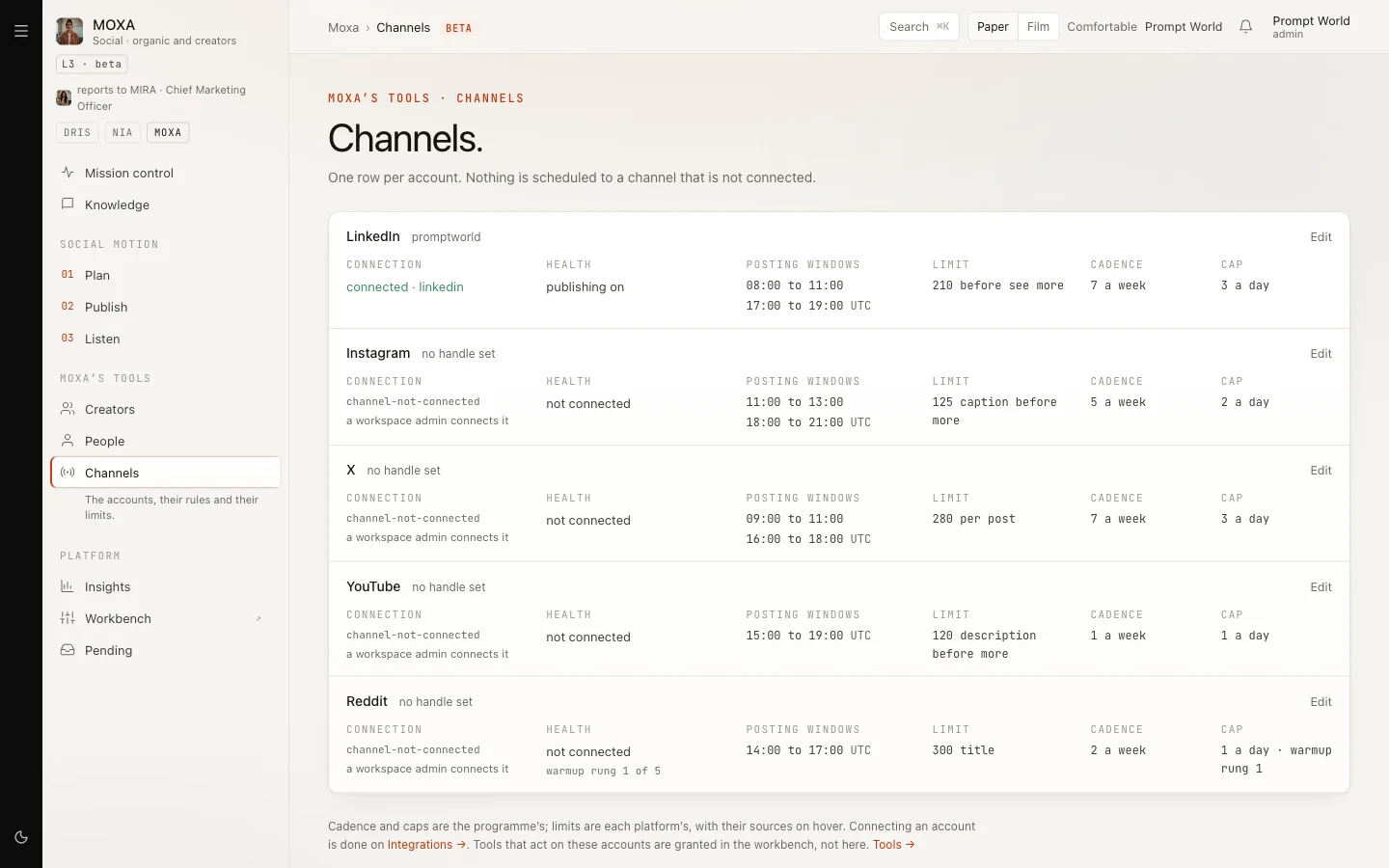Click the MOXA avatar image

coord(69,32)
